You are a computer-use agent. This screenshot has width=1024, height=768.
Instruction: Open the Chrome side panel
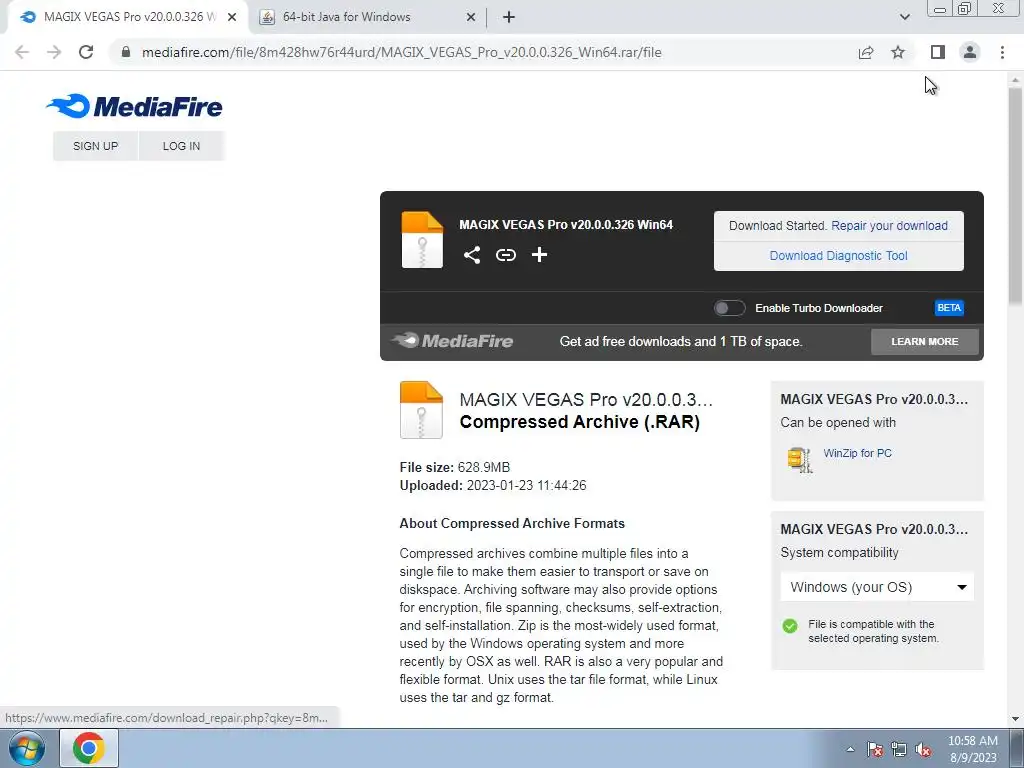pos(938,52)
